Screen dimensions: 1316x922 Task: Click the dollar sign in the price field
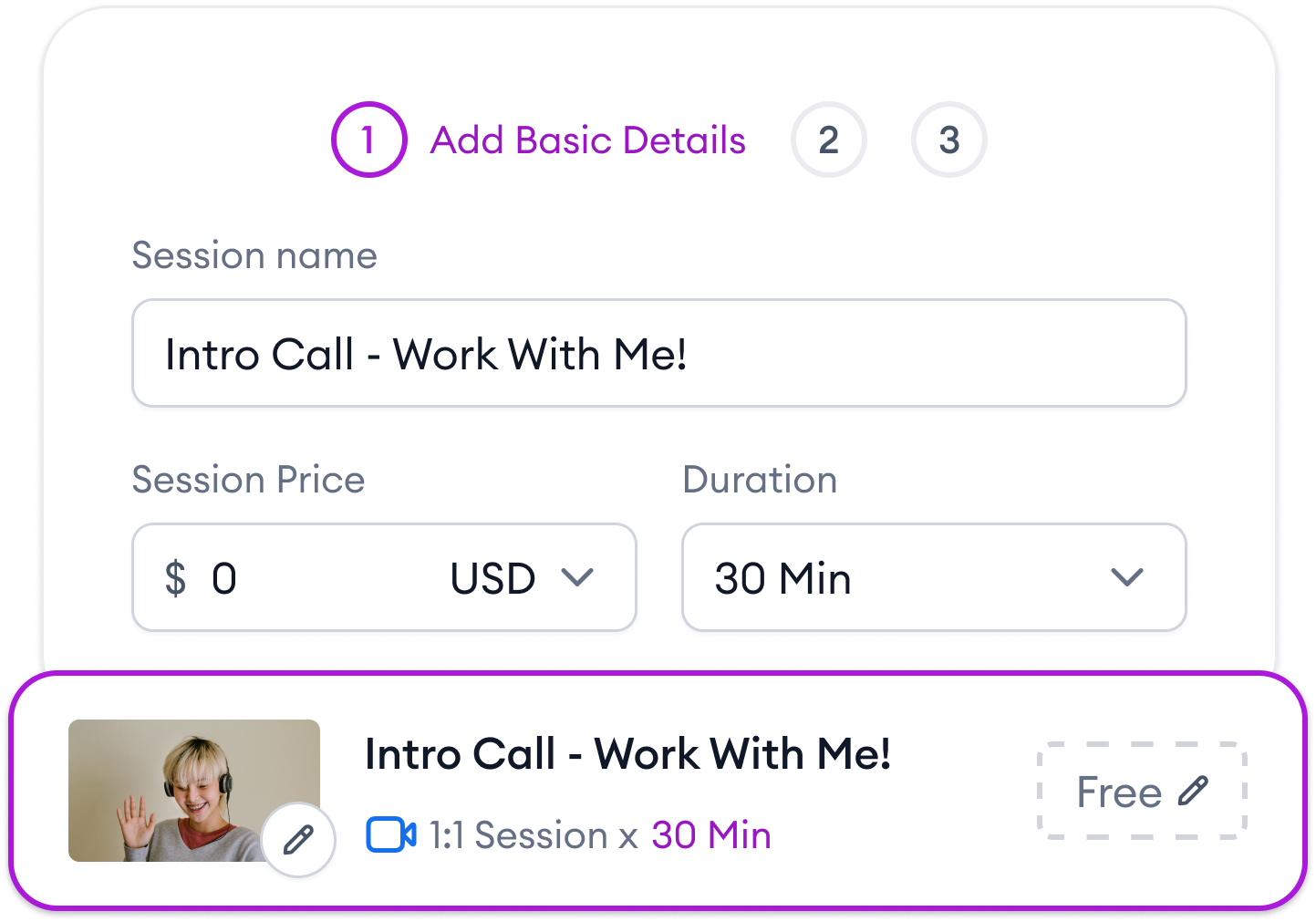pyautogui.click(x=176, y=577)
